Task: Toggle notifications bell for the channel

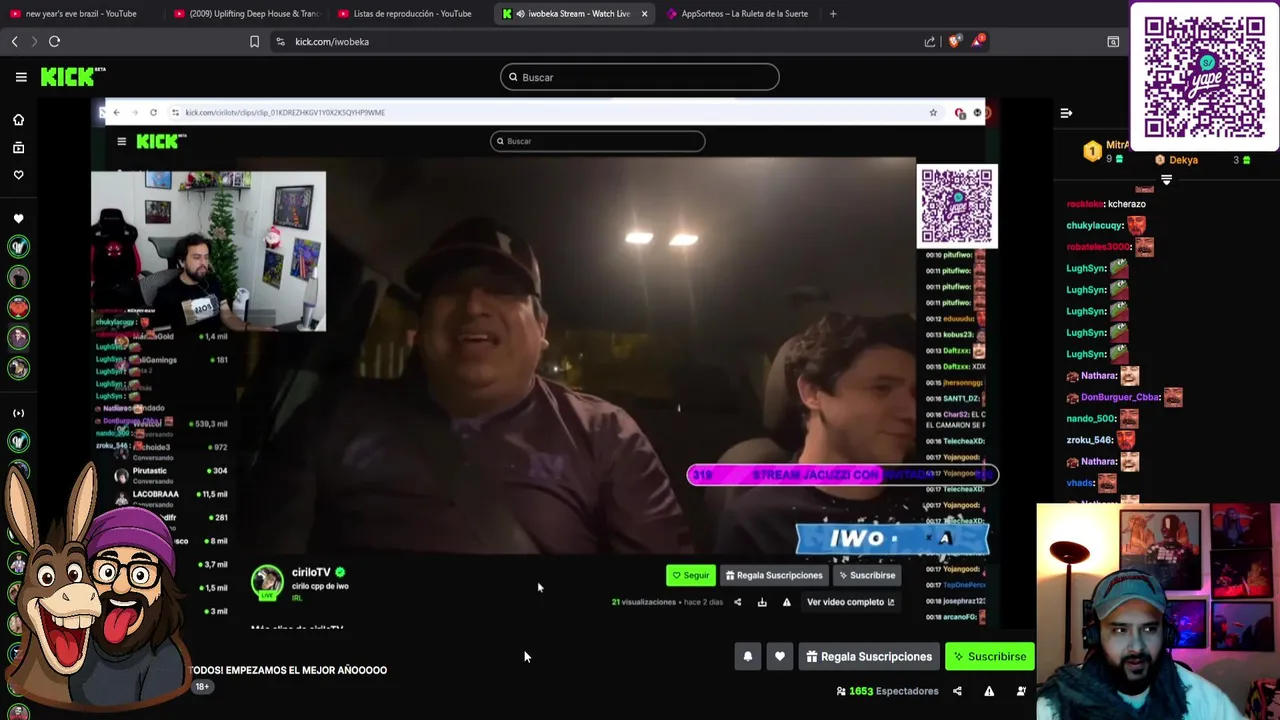Action: tap(748, 657)
